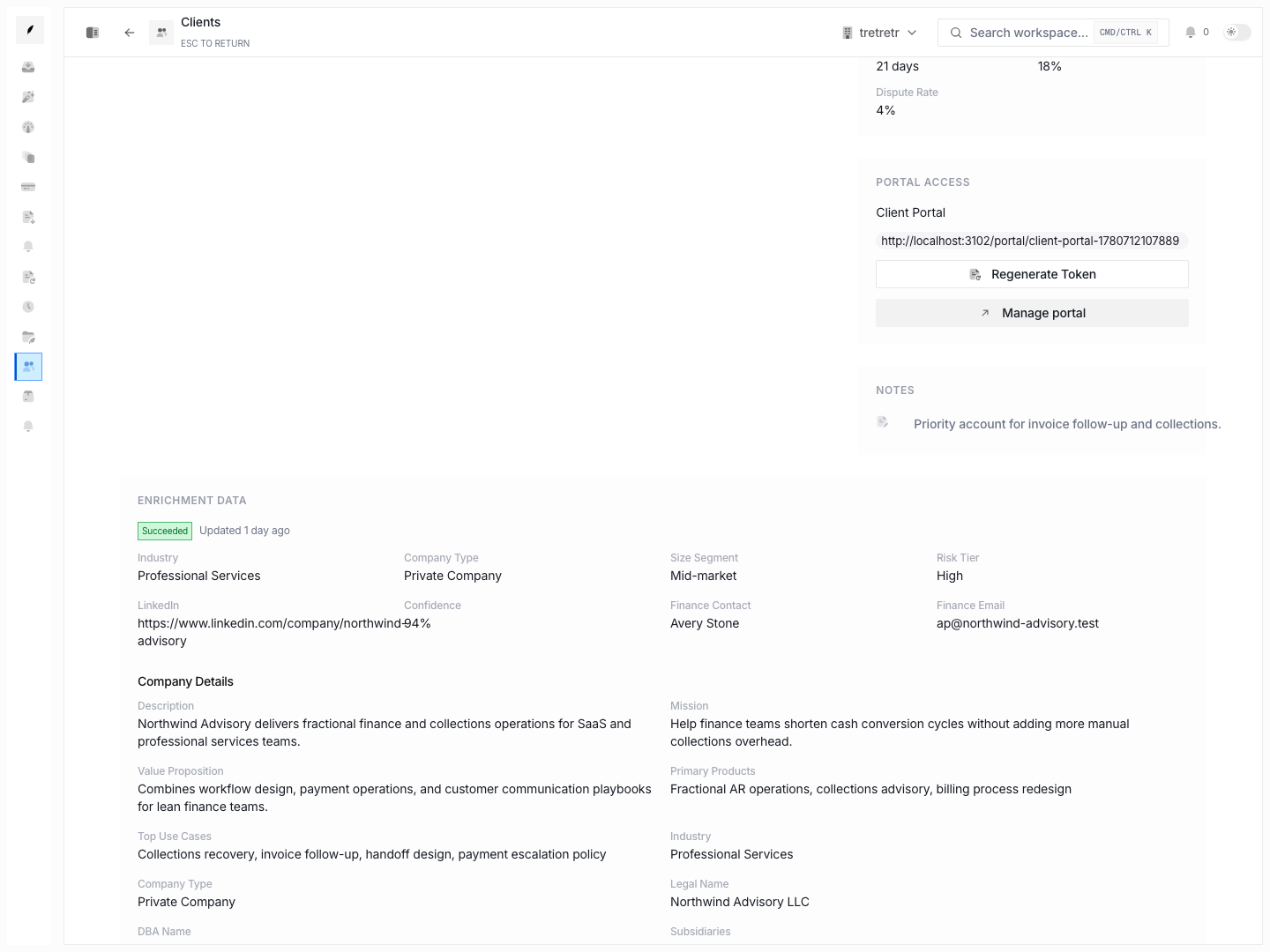This screenshot has width=1270, height=952.
Task: Click the Succeeded status badge
Action: (165, 531)
